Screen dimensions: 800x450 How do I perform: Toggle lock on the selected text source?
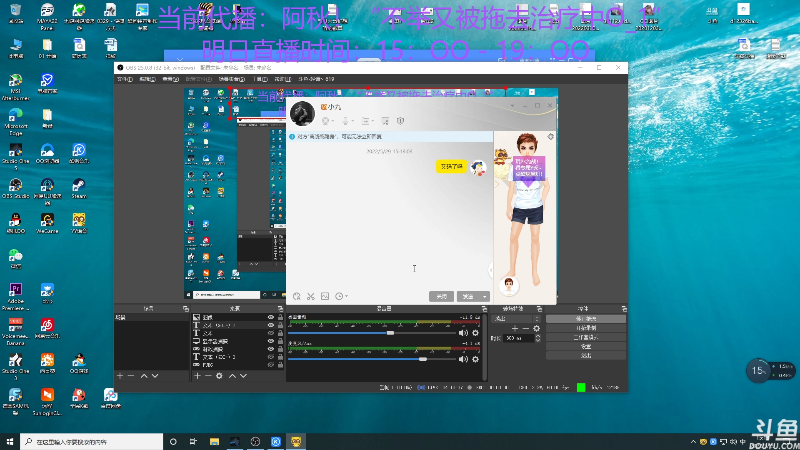[280, 325]
